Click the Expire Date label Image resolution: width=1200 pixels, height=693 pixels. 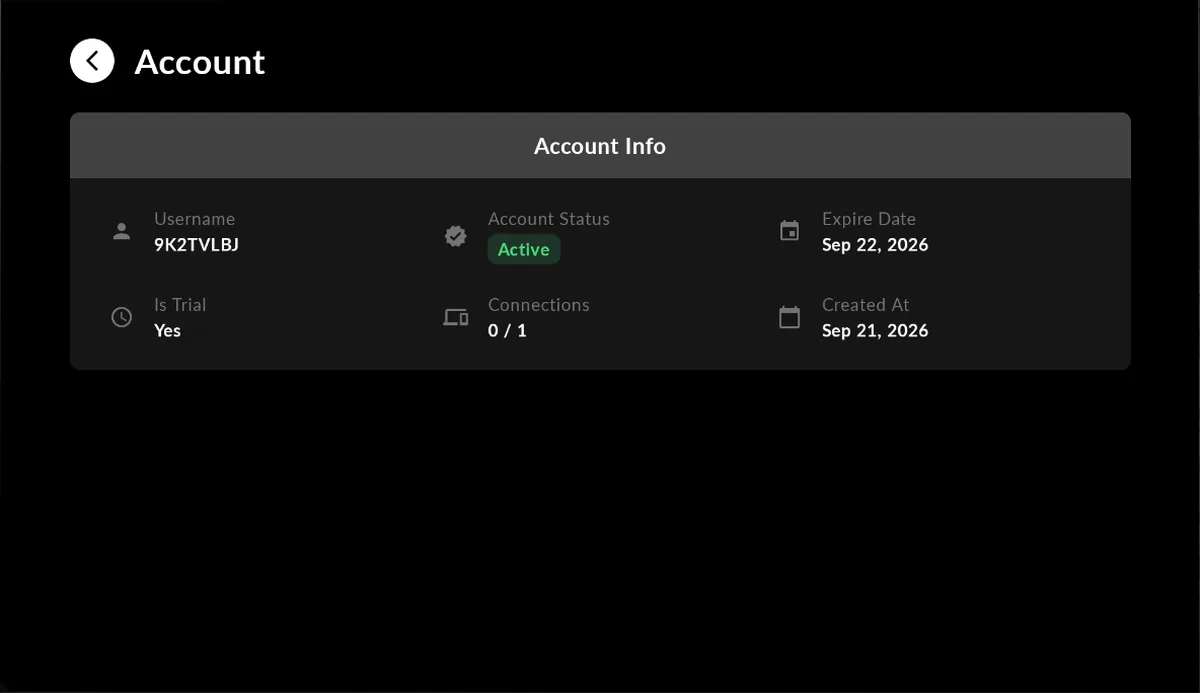[869, 219]
